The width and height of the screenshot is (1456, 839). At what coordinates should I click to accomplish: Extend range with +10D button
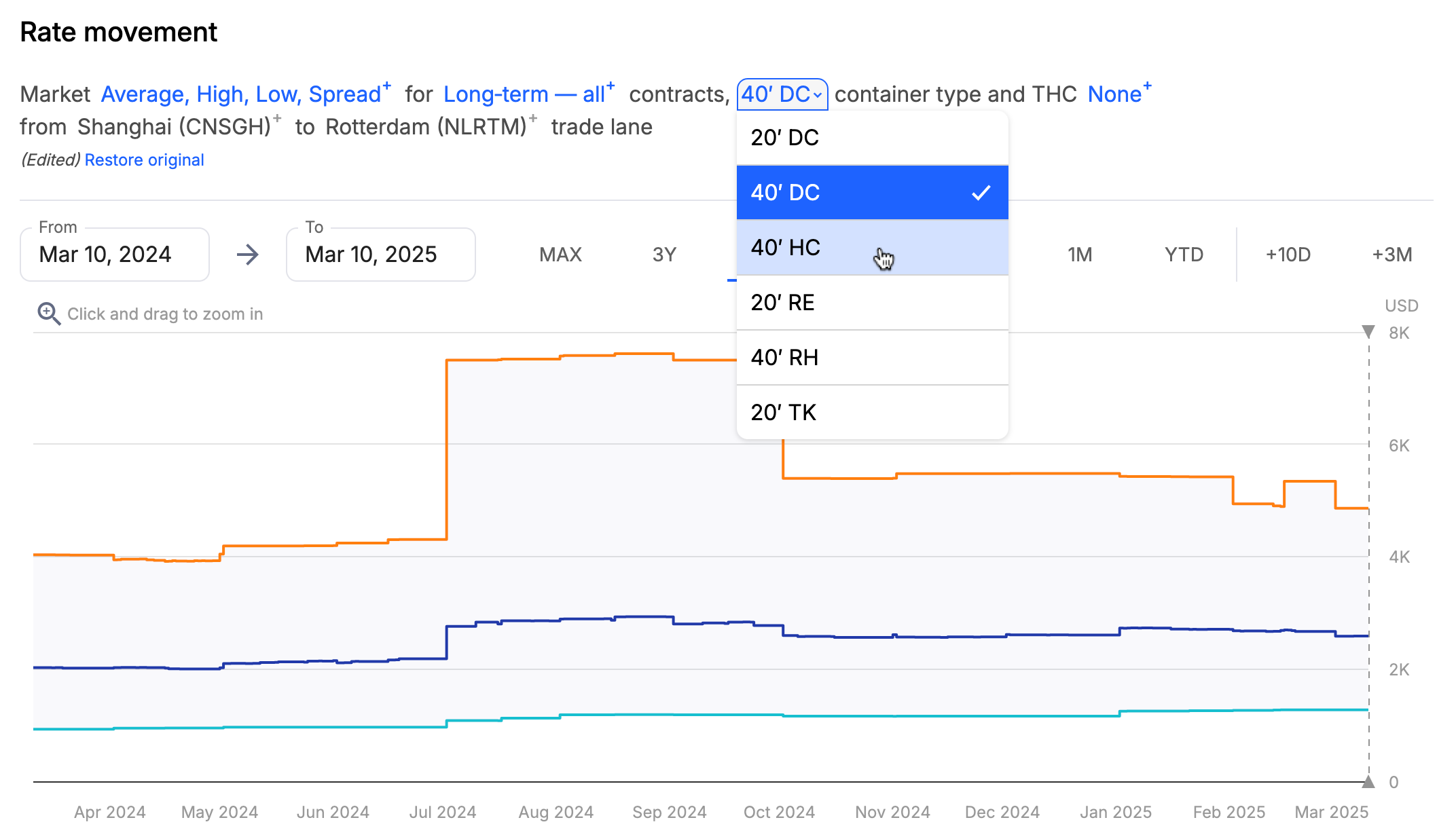coord(1288,255)
